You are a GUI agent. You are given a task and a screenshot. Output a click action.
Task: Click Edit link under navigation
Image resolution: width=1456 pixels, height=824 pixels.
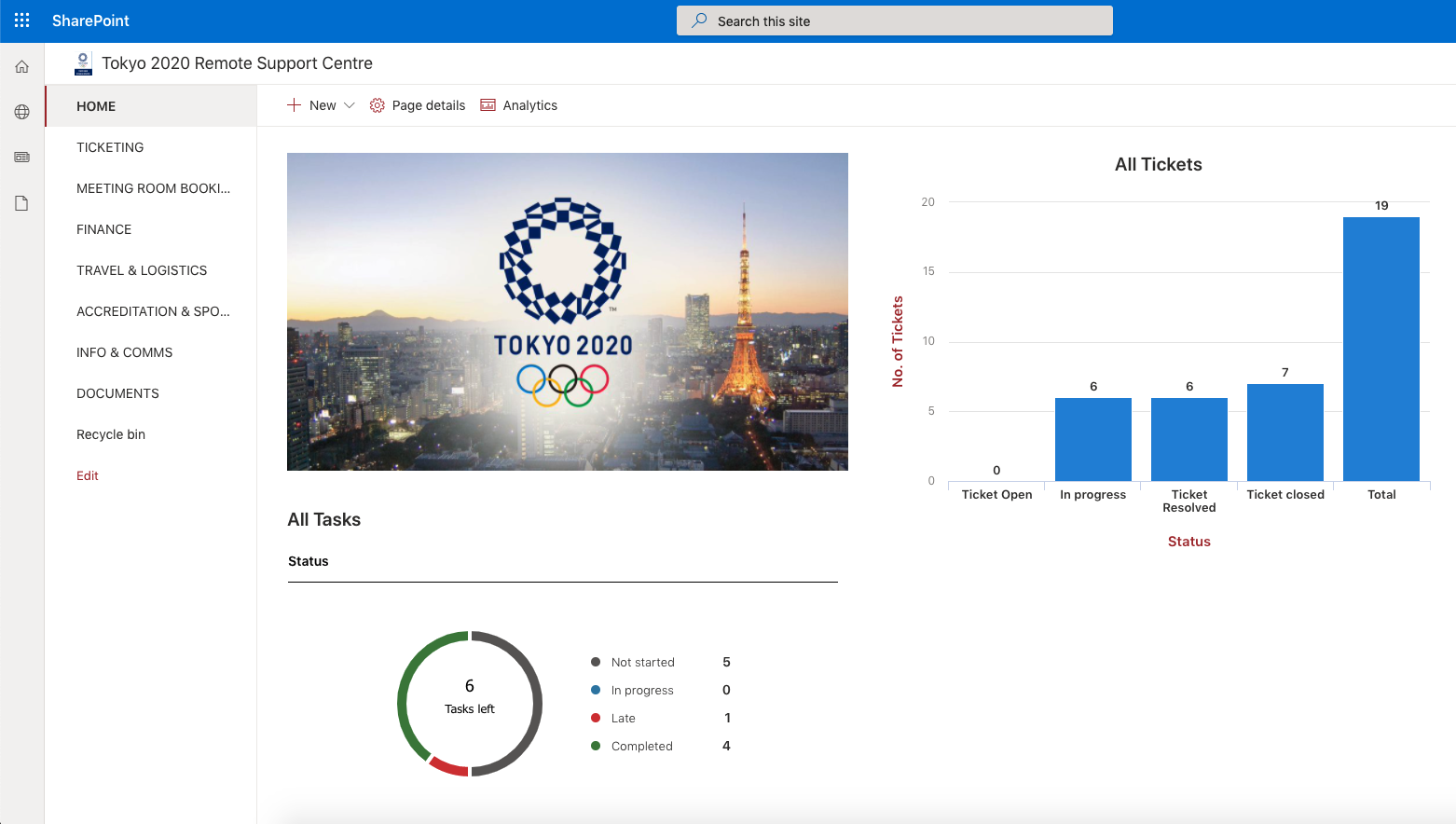pos(88,475)
